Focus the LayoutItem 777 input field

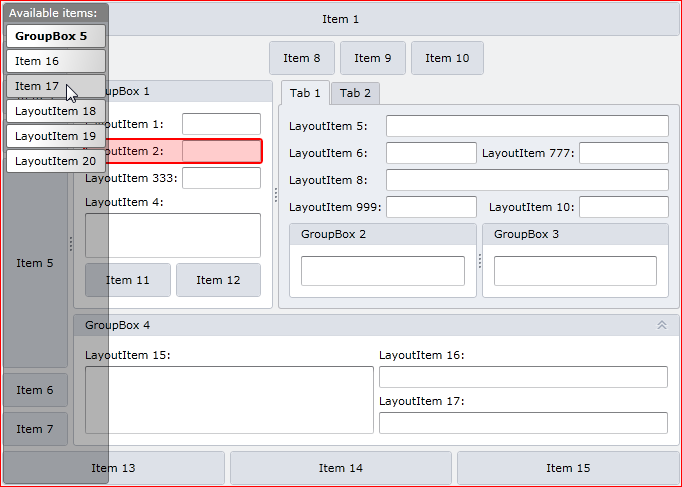coord(624,153)
